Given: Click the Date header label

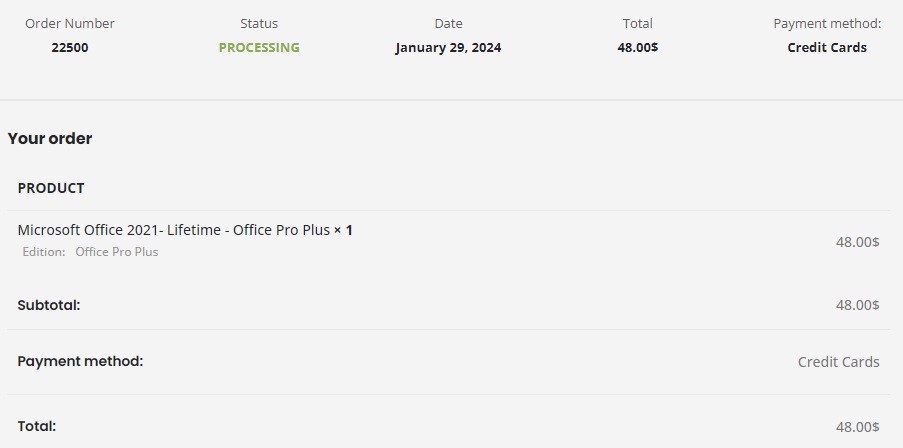Looking at the screenshot, I should point(448,23).
